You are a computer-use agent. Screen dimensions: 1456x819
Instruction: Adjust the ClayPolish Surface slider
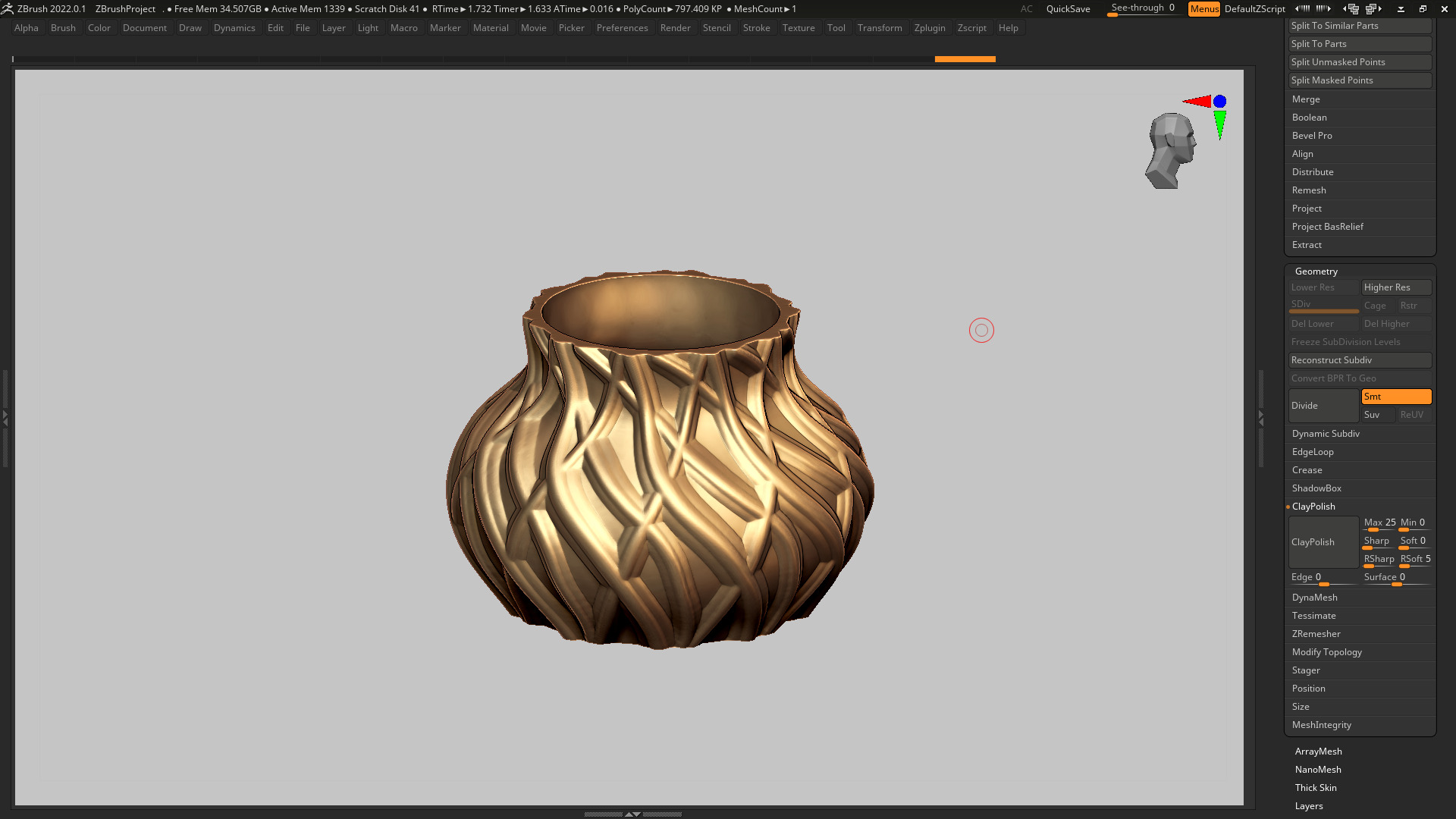(1396, 578)
